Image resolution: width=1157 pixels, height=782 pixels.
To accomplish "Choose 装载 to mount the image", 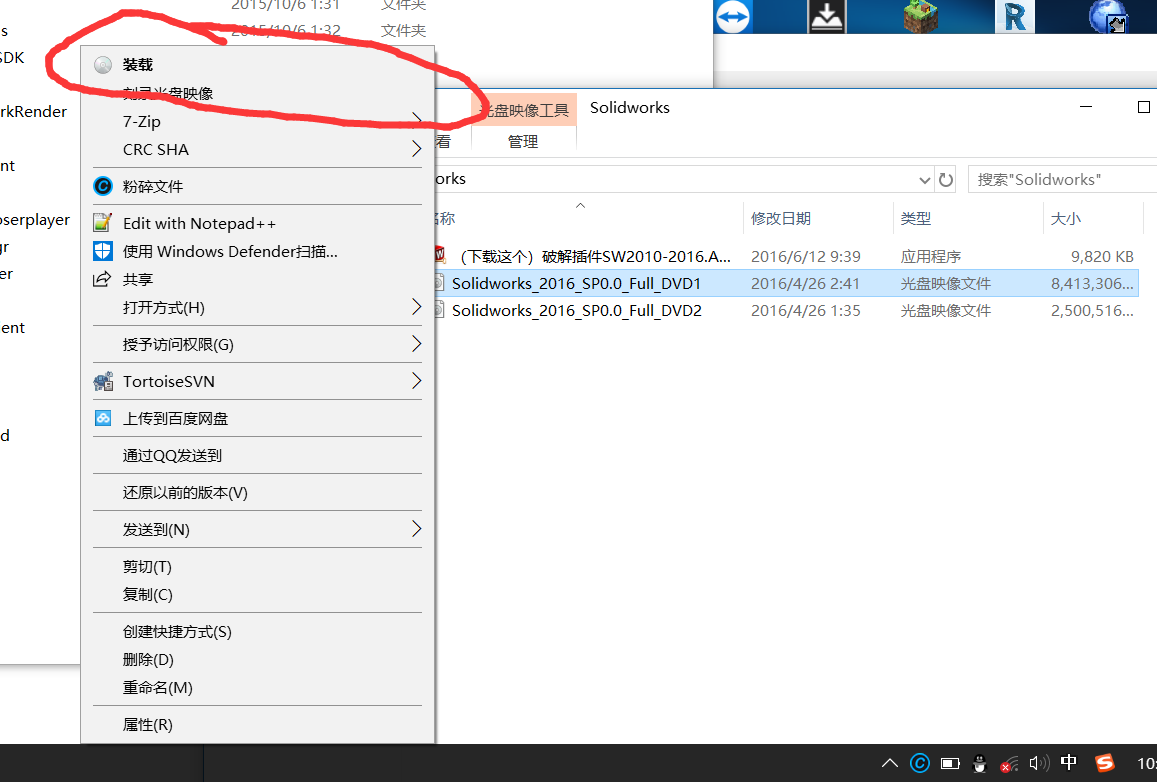I will coord(258,65).
